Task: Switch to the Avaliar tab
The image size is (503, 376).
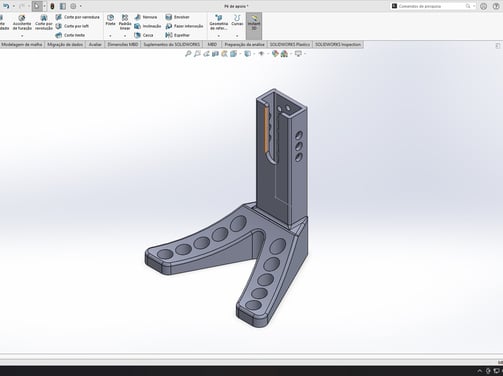Action: pyautogui.click(x=95, y=44)
